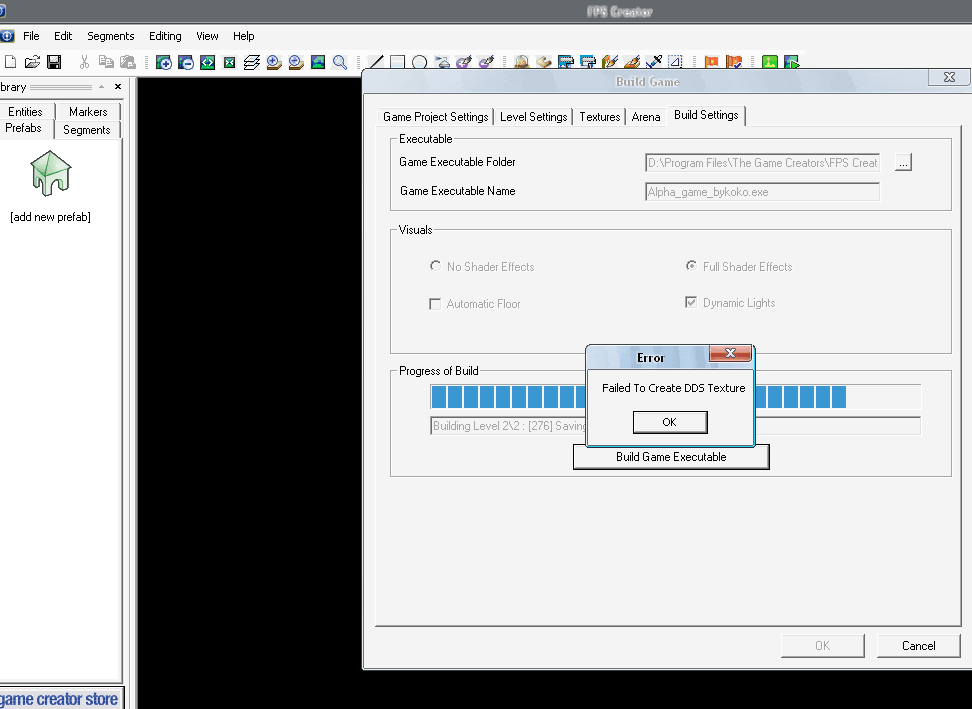Viewport: 972px width, 709px height.
Task: Dismiss the error with OK
Action: tap(669, 422)
